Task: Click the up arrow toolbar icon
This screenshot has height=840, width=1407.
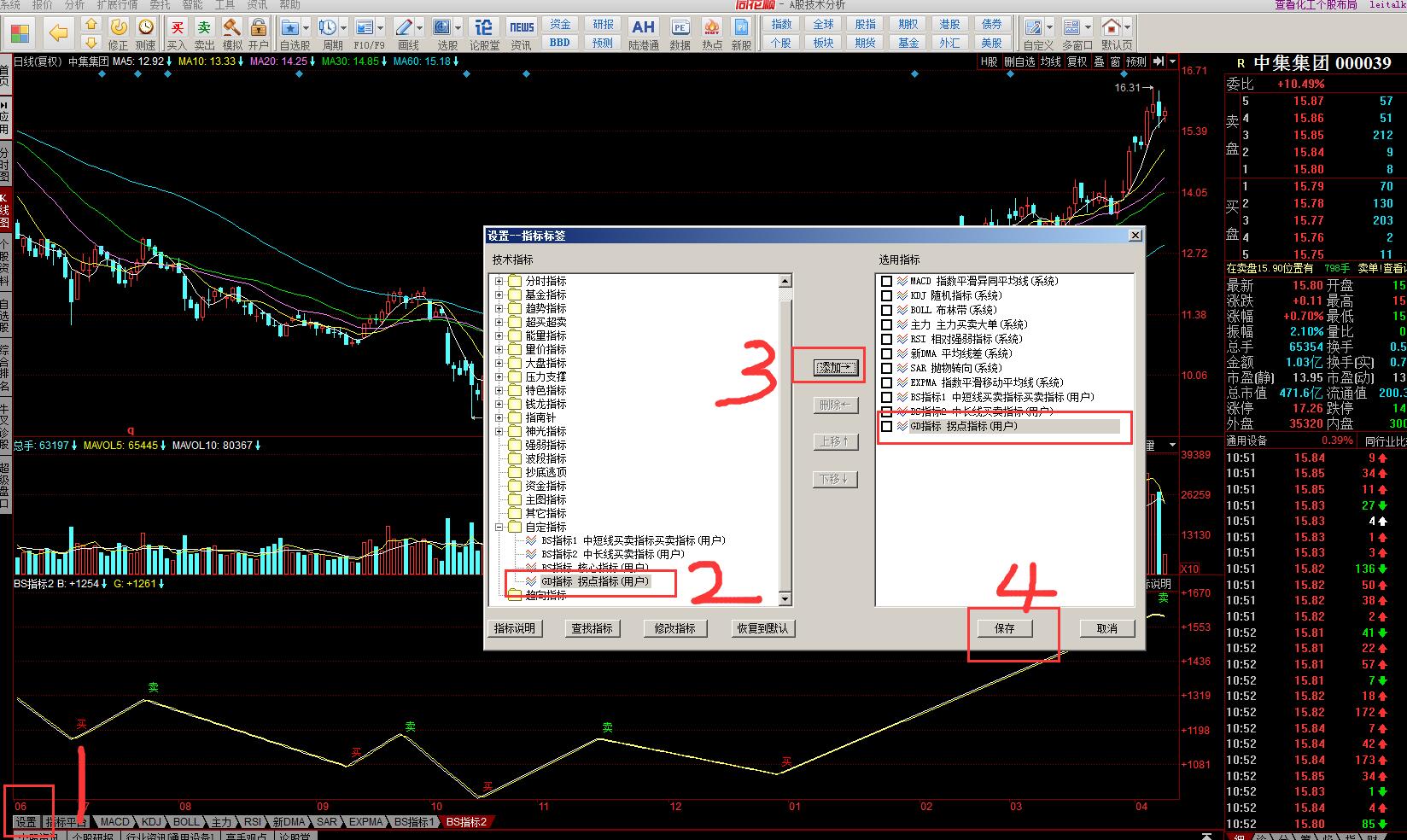Action: click(x=90, y=25)
